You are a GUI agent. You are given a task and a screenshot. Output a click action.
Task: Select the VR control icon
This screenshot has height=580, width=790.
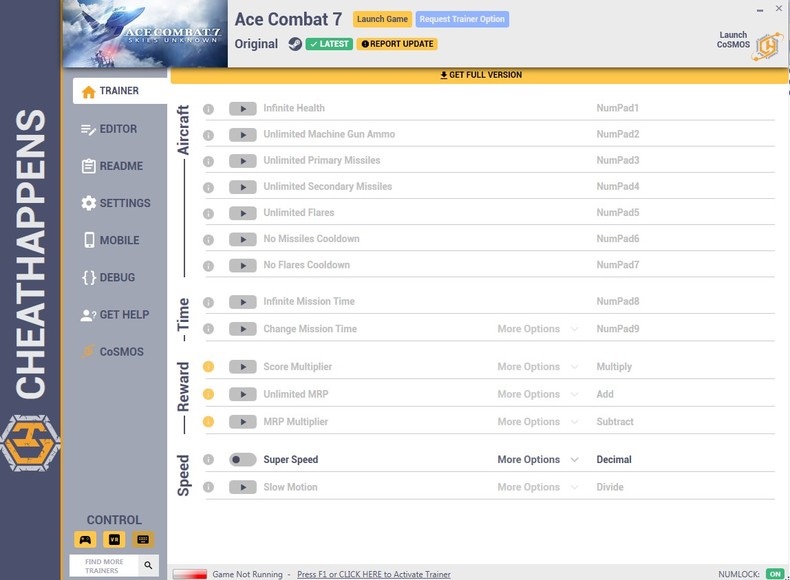pos(114,540)
